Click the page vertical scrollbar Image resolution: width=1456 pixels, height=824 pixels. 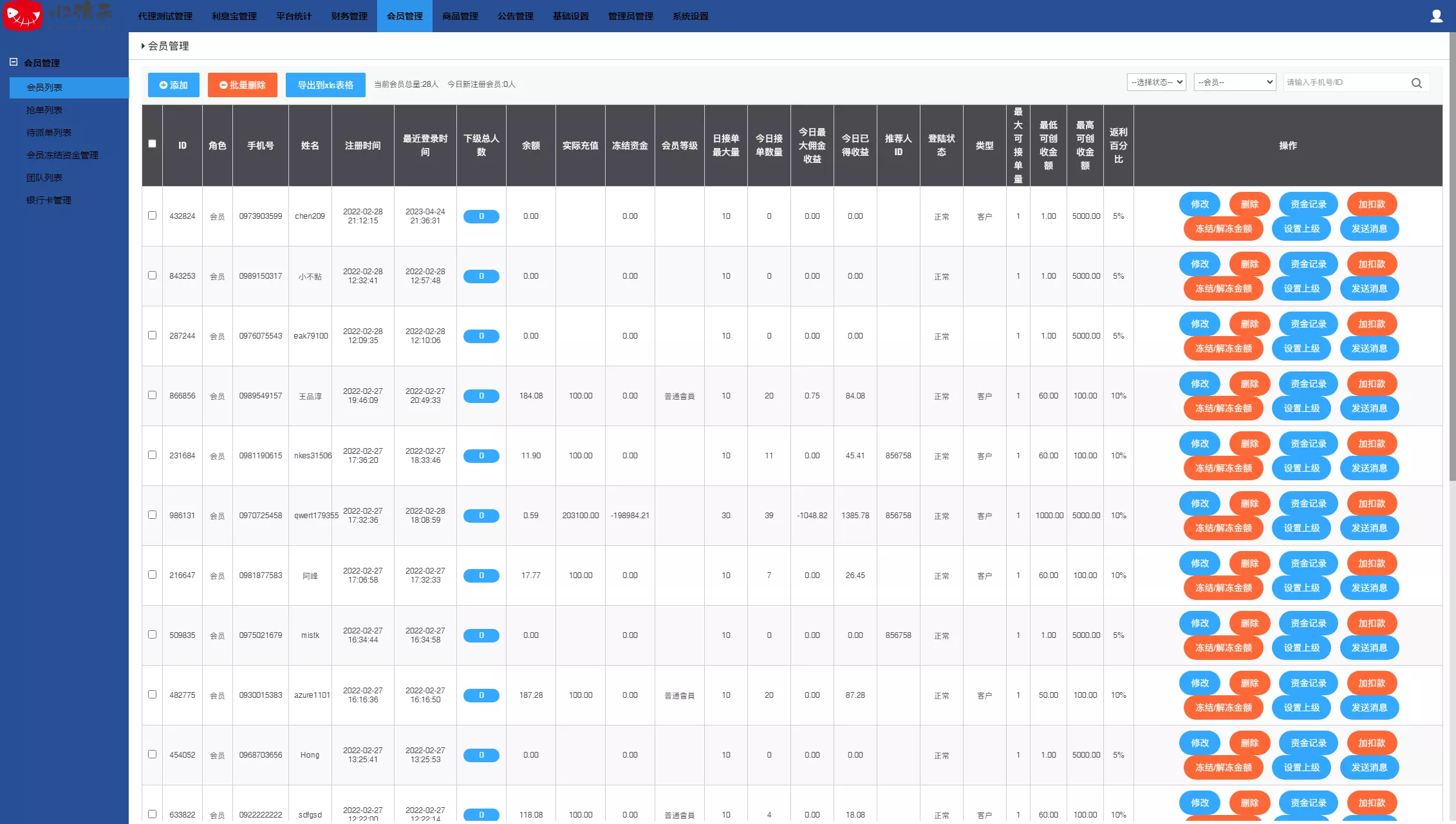1452,257
